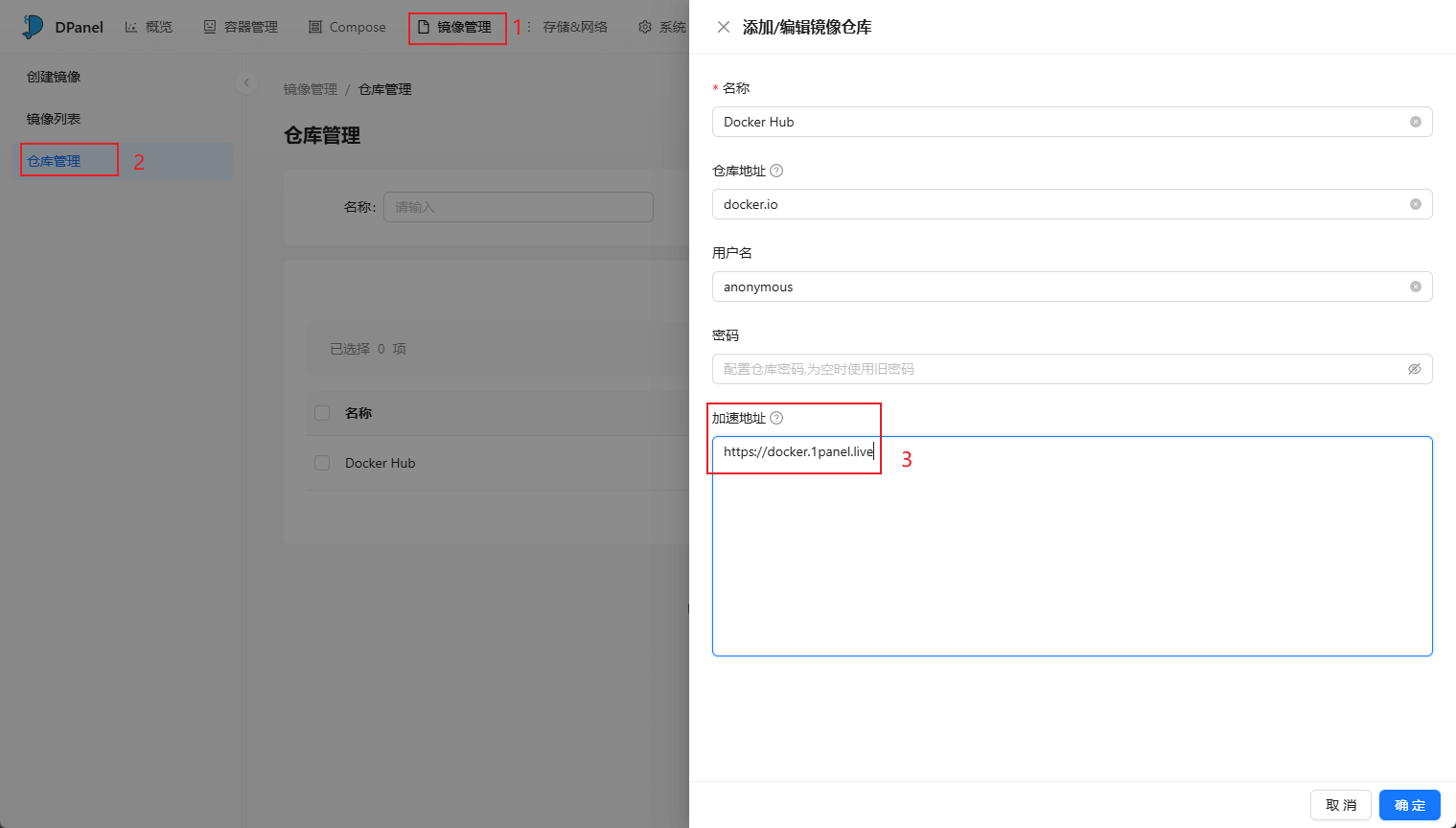
Task: Open the 镜像管理 top menu
Action: coord(456,27)
